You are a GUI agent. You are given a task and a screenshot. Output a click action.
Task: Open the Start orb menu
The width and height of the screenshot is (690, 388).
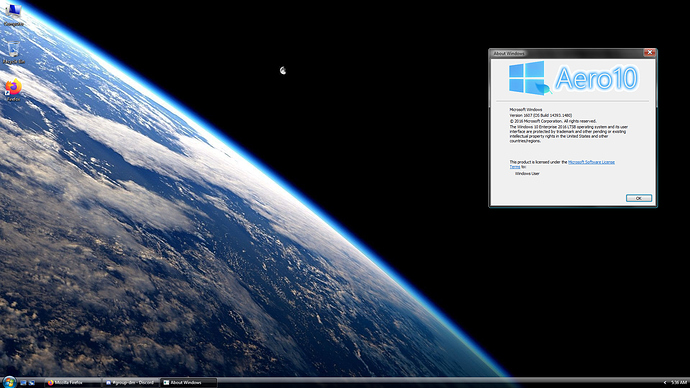click(x=9, y=382)
